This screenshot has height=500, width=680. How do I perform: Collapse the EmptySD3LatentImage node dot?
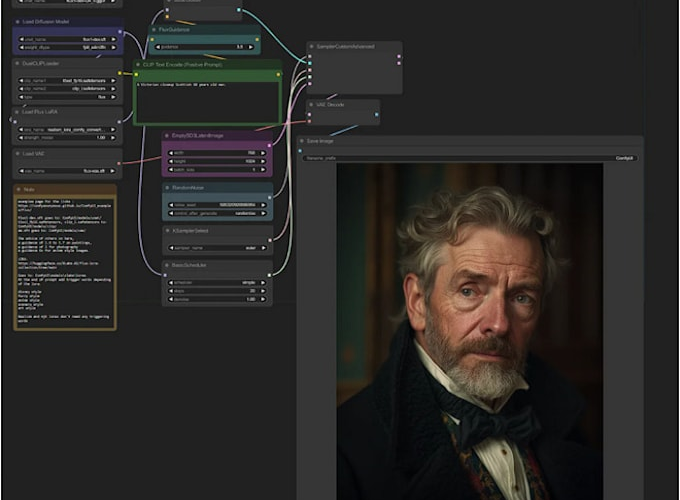pos(167,135)
